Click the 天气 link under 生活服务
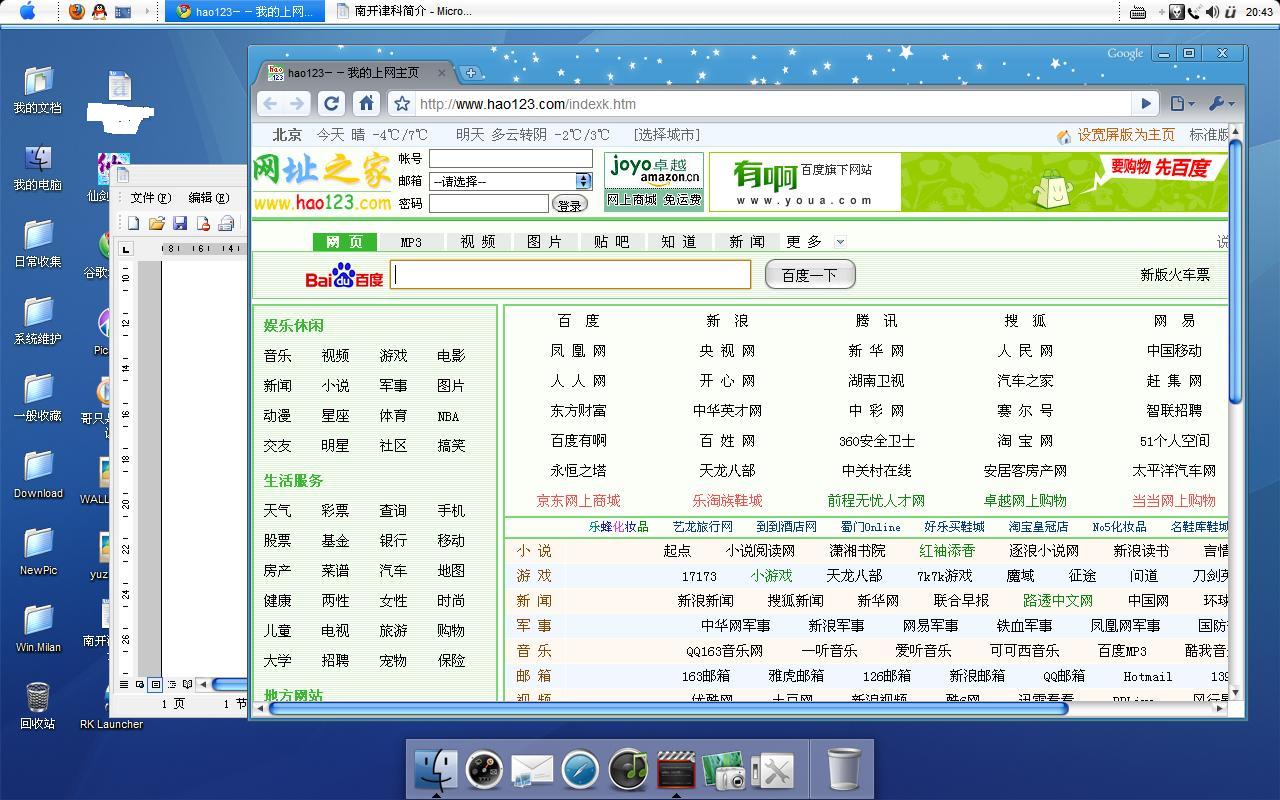The height and width of the screenshot is (800, 1280). point(277,511)
